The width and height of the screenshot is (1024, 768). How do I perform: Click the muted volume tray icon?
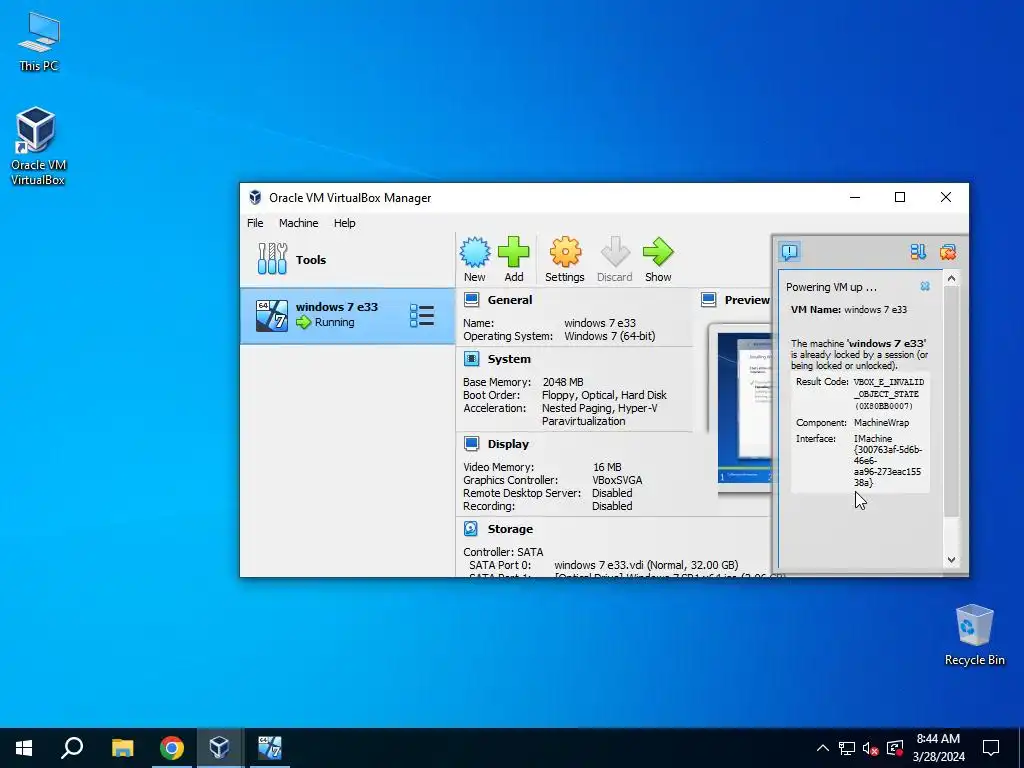point(871,748)
